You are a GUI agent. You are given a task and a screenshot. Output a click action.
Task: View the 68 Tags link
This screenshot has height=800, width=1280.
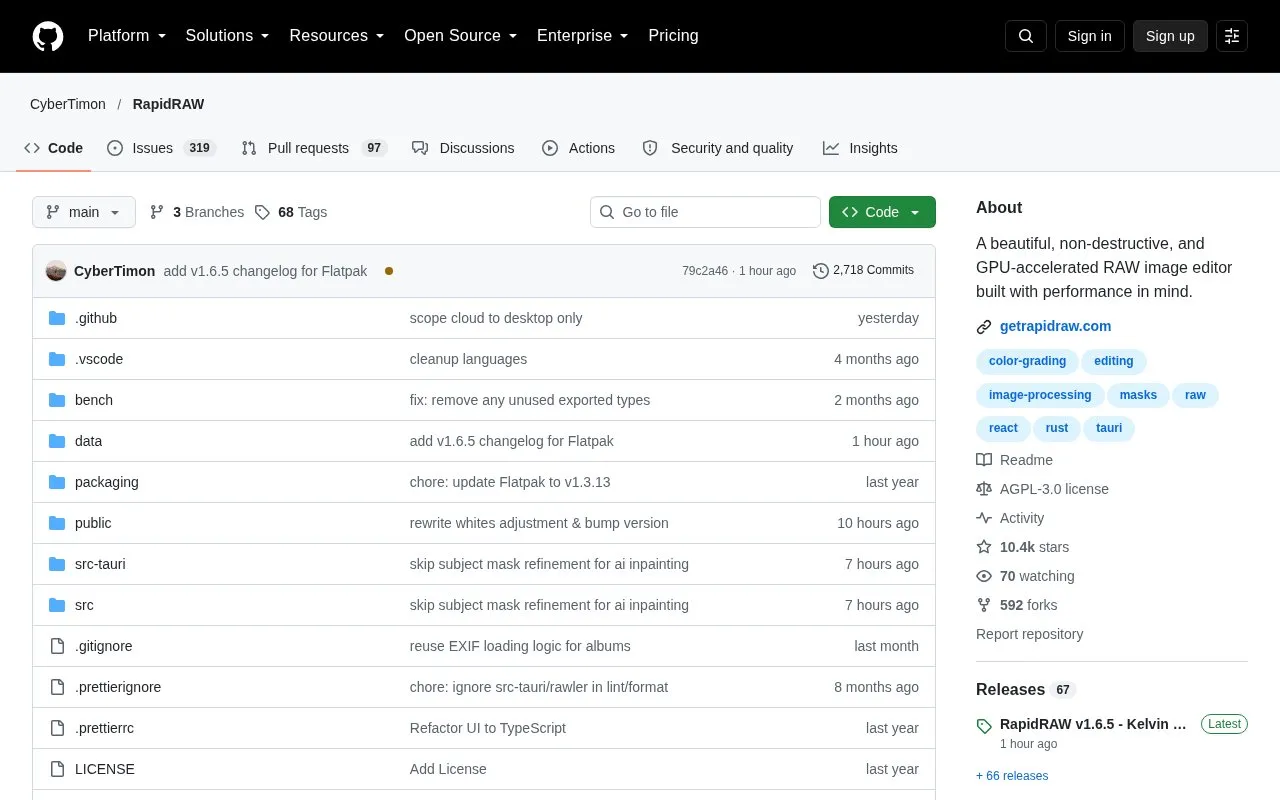[x=291, y=212]
